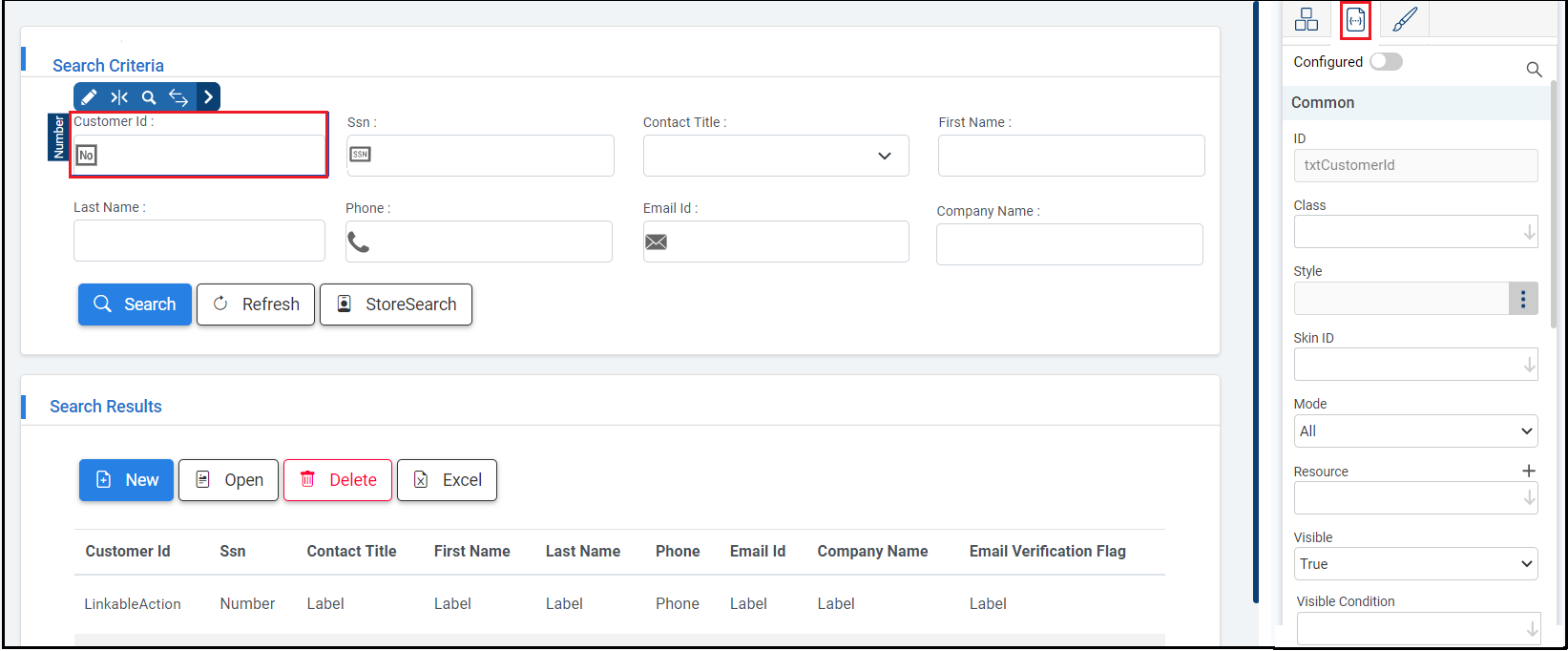Click the swap arrows icon on the field toolbar
This screenshot has height=651, width=1568.
coord(178,97)
